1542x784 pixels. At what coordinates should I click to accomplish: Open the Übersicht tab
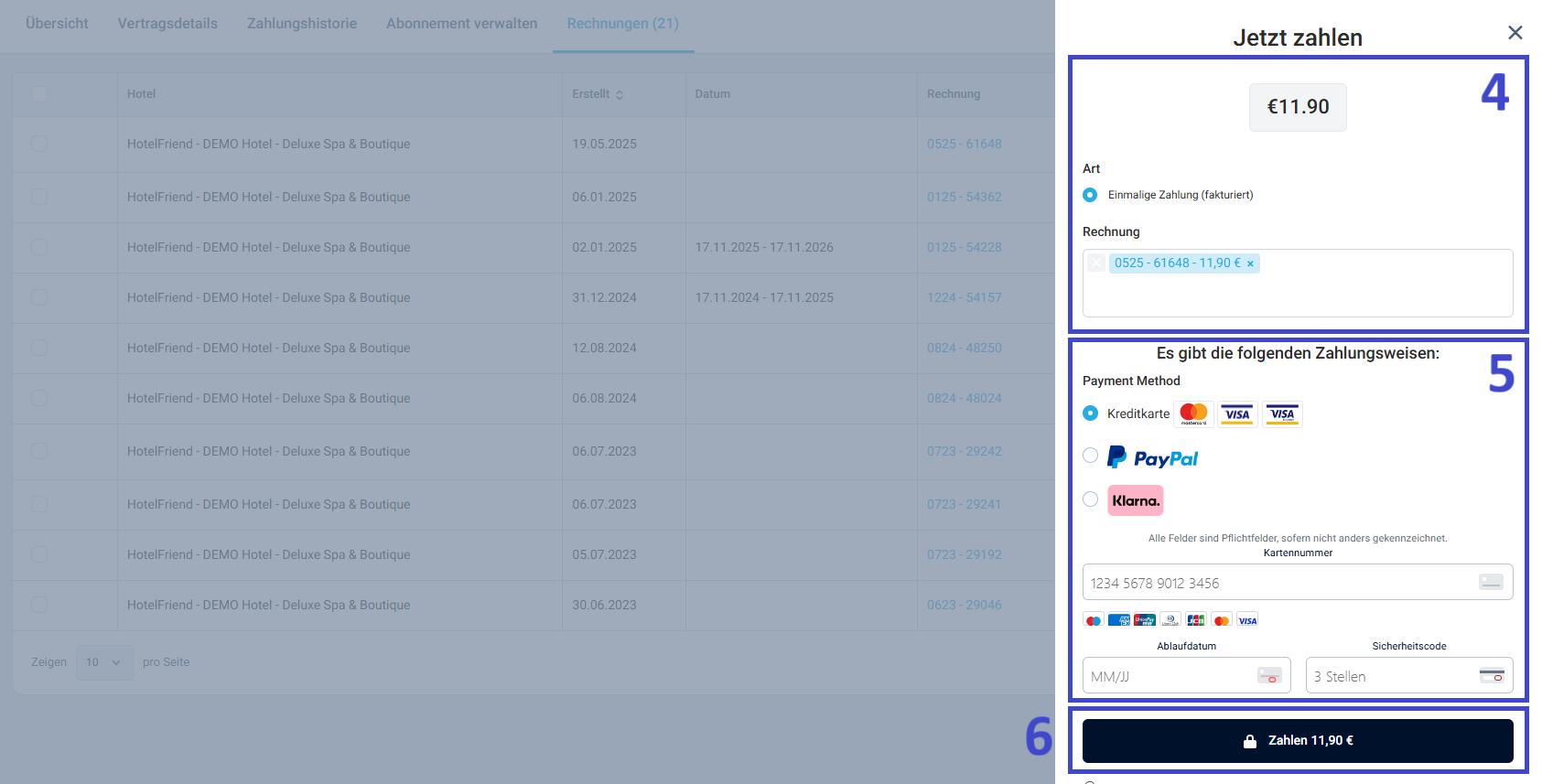(57, 24)
